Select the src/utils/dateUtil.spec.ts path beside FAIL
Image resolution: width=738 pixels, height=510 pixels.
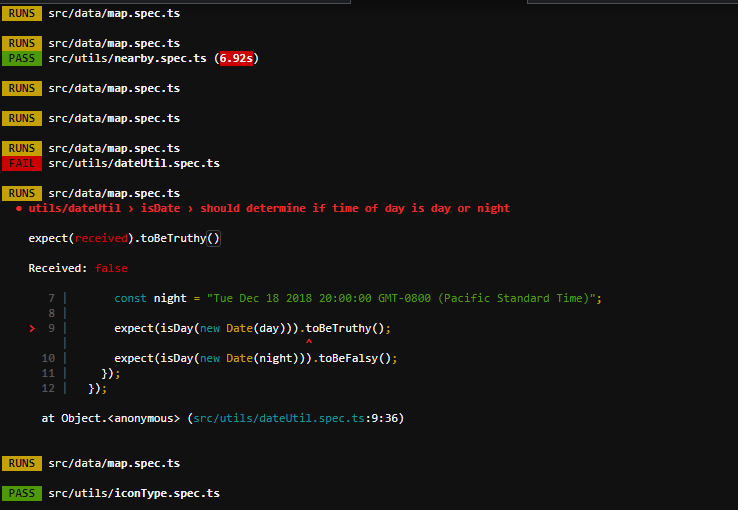pos(134,163)
